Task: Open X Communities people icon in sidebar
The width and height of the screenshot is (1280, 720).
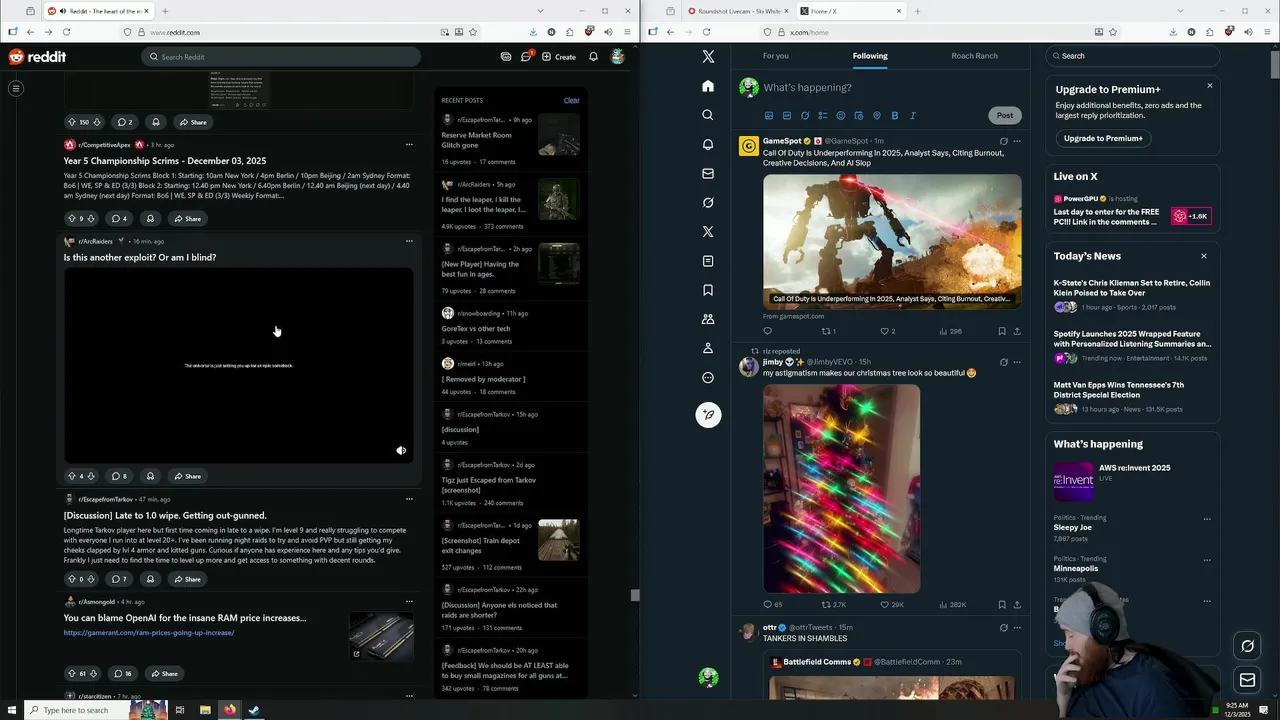Action: [708, 319]
